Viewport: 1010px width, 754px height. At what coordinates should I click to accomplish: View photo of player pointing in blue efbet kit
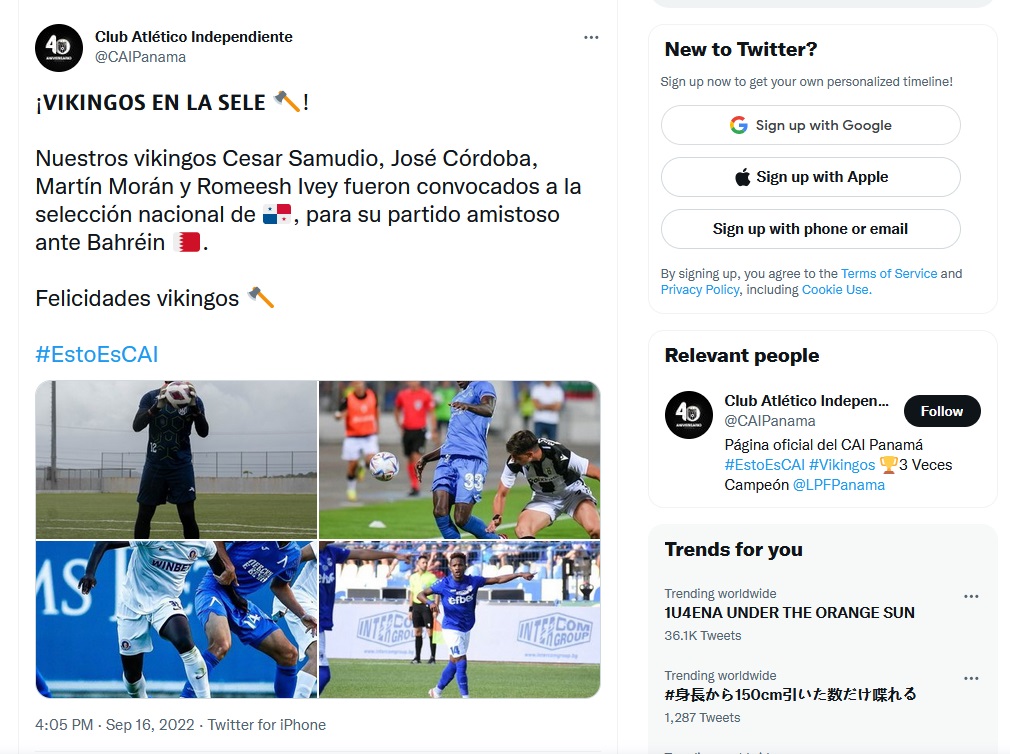point(459,619)
